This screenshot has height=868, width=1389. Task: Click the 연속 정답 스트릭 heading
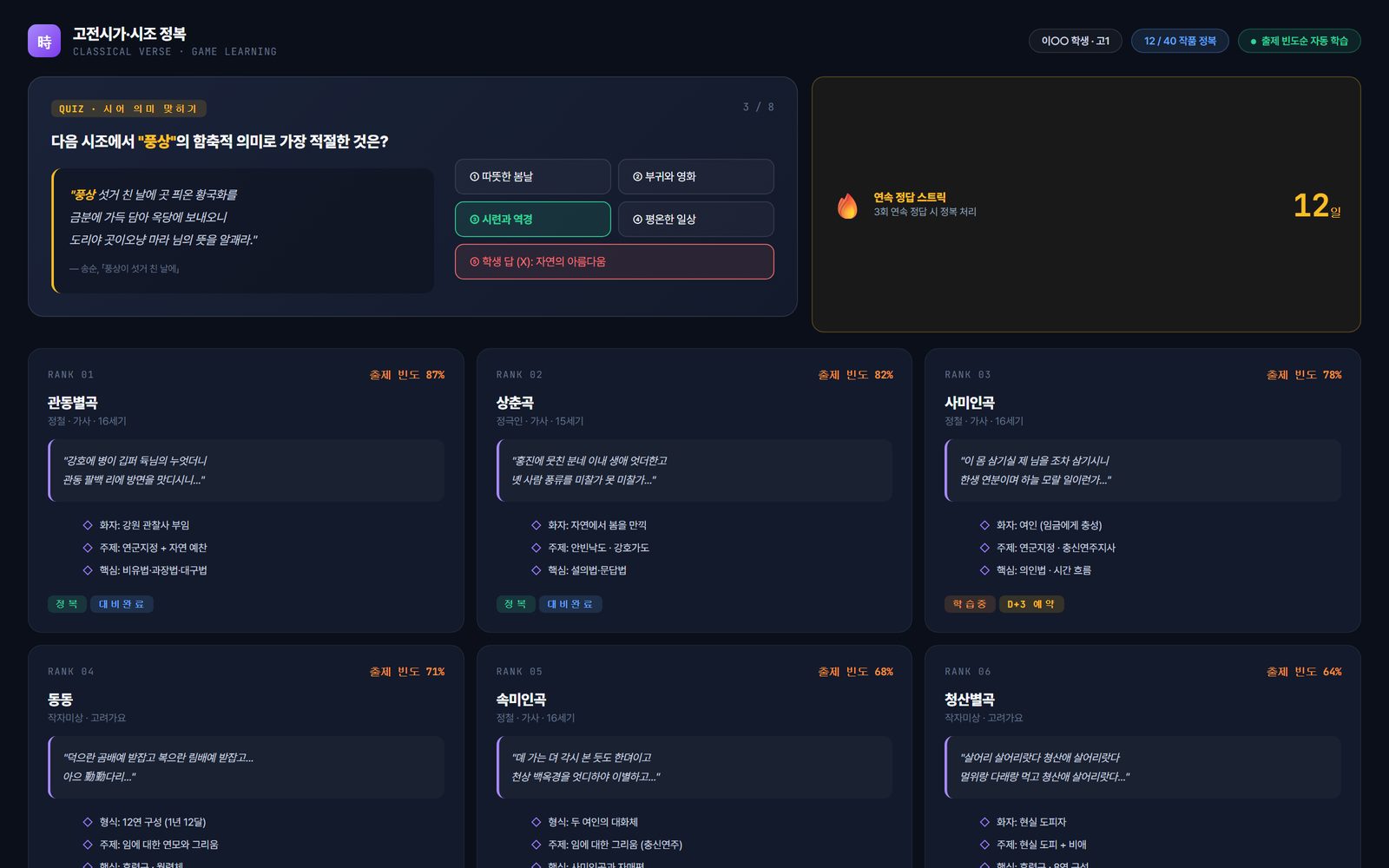[909, 197]
